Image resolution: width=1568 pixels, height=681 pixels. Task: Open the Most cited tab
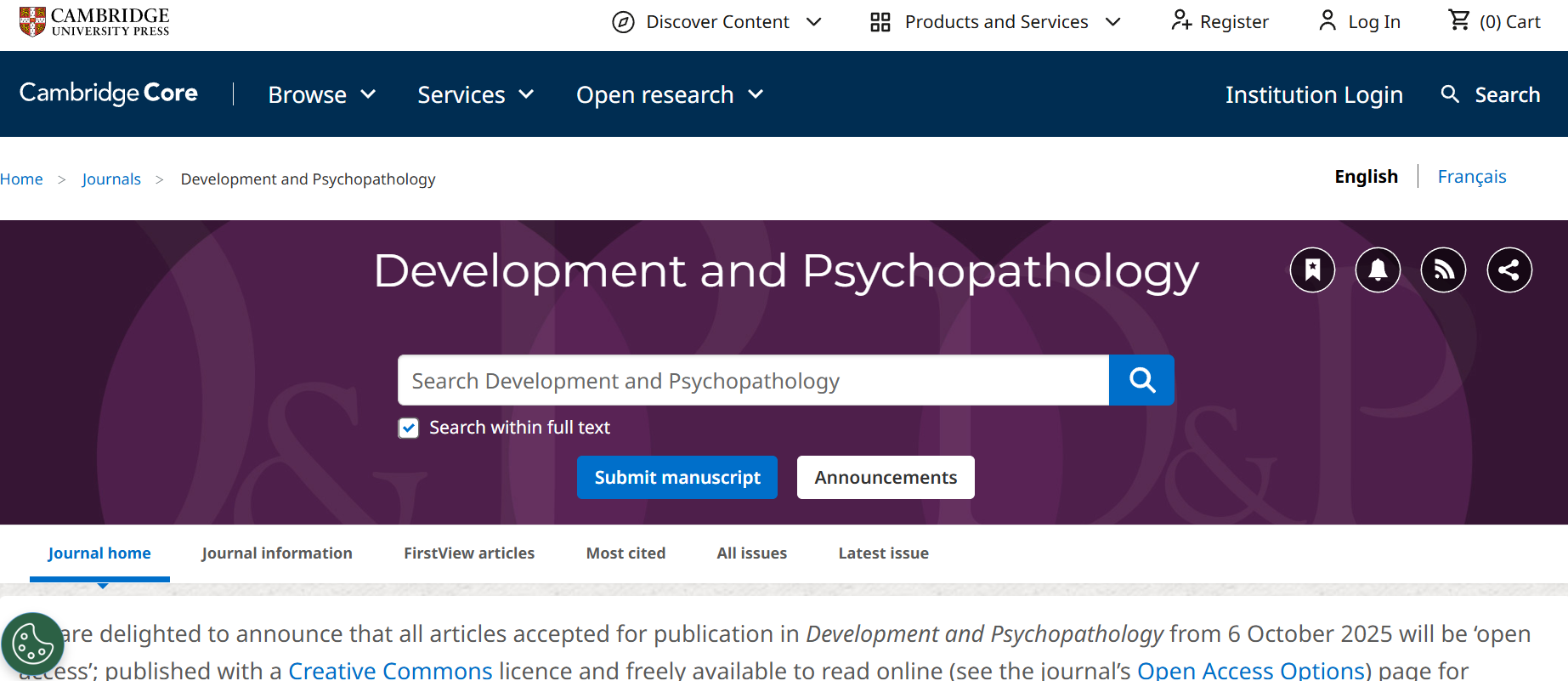[626, 553]
